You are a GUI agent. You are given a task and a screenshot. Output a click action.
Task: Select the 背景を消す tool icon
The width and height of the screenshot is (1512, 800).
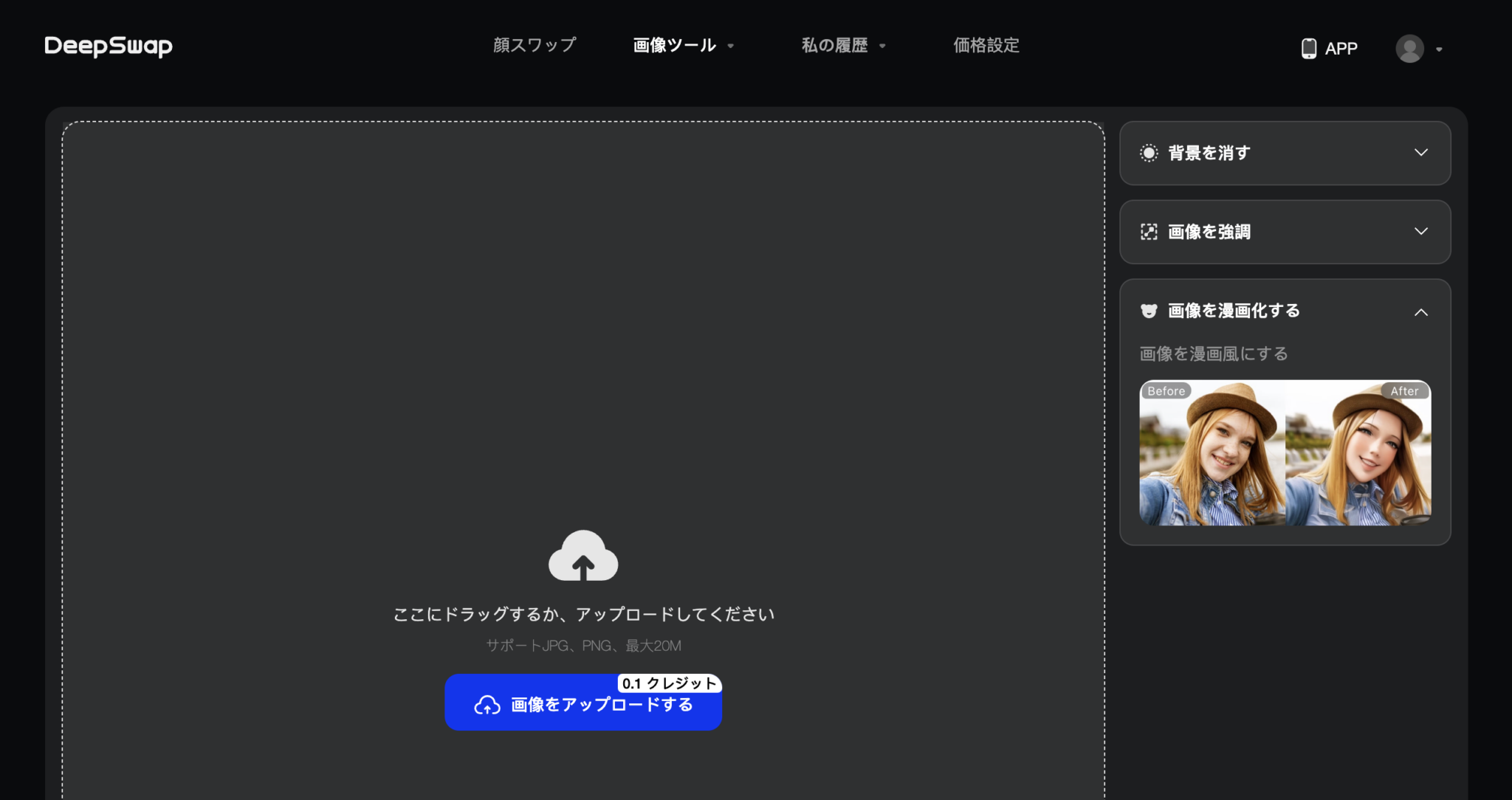(x=1149, y=154)
